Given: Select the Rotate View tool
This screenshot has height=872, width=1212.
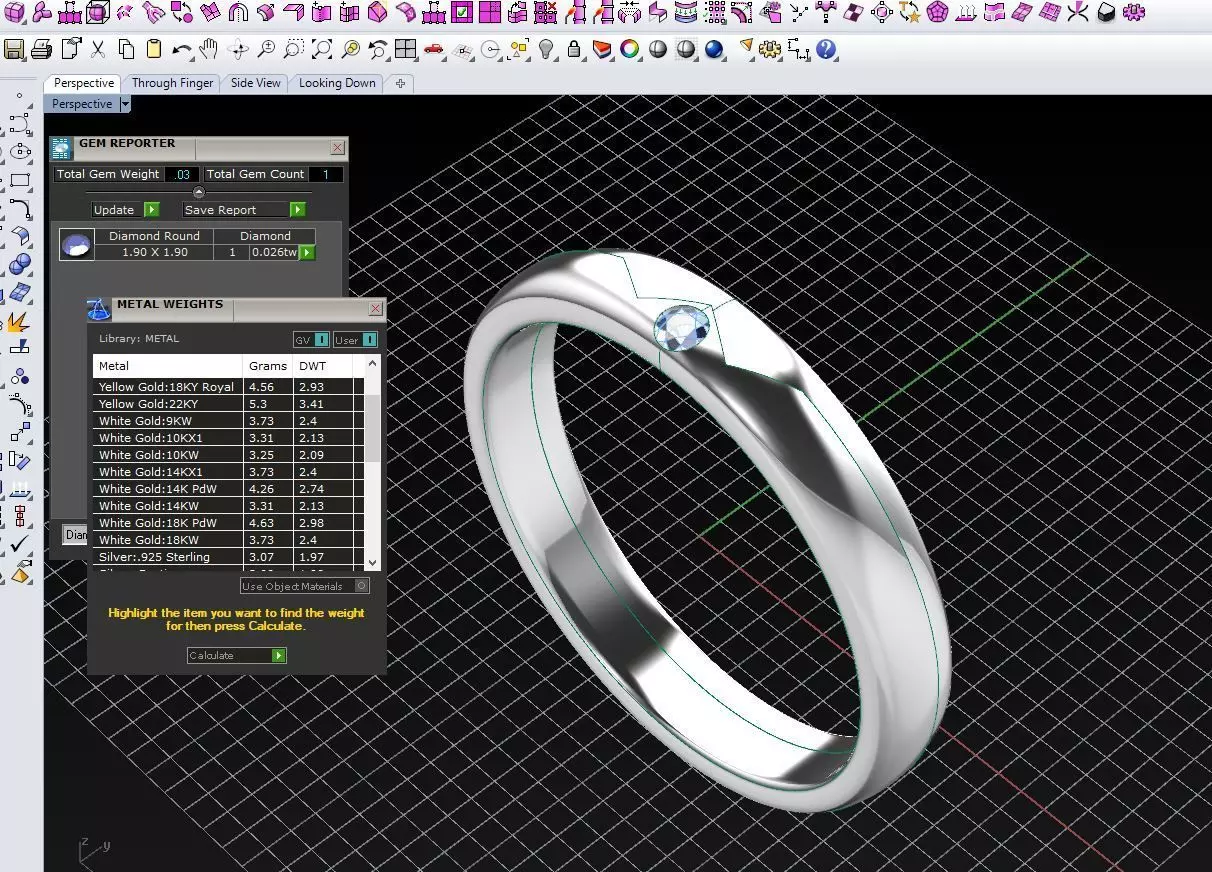Looking at the screenshot, I should [238, 49].
